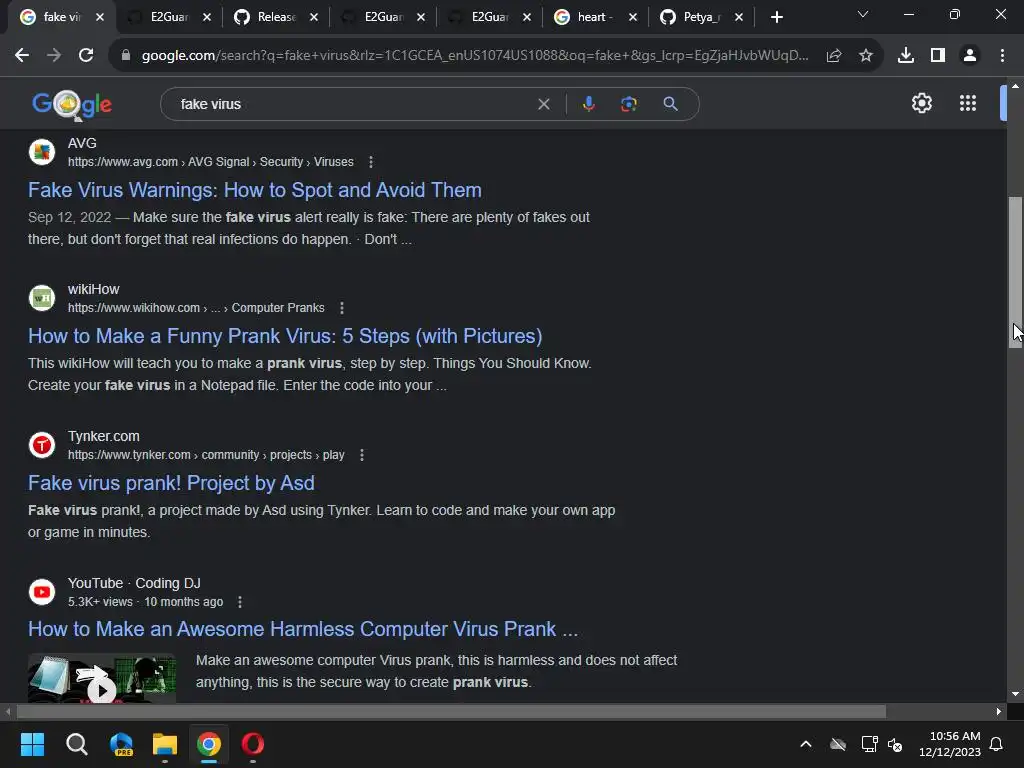Switch to the heart search tab
This screenshot has height=768, width=1024.
[594, 17]
